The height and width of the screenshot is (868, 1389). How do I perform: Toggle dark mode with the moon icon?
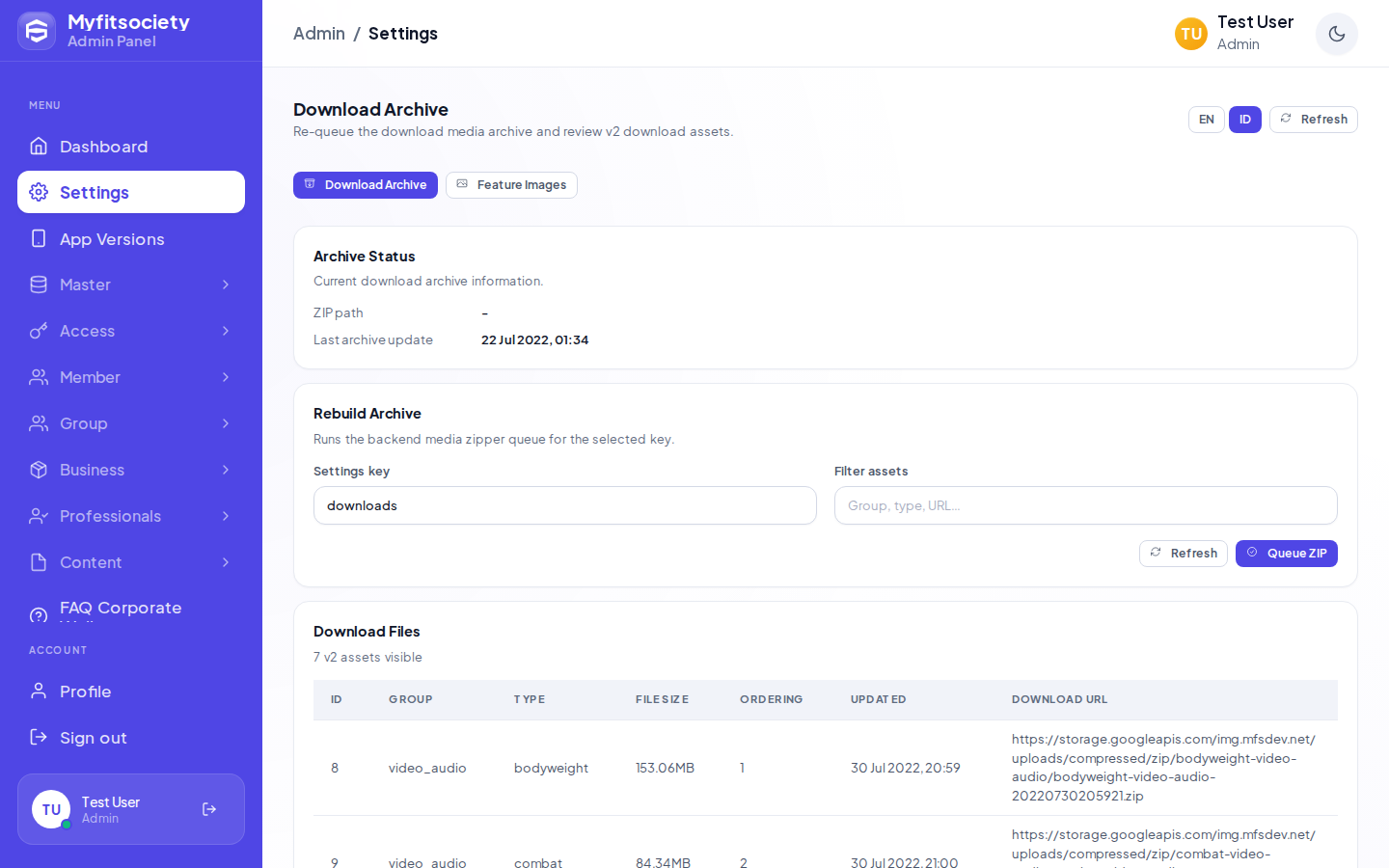click(1337, 34)
